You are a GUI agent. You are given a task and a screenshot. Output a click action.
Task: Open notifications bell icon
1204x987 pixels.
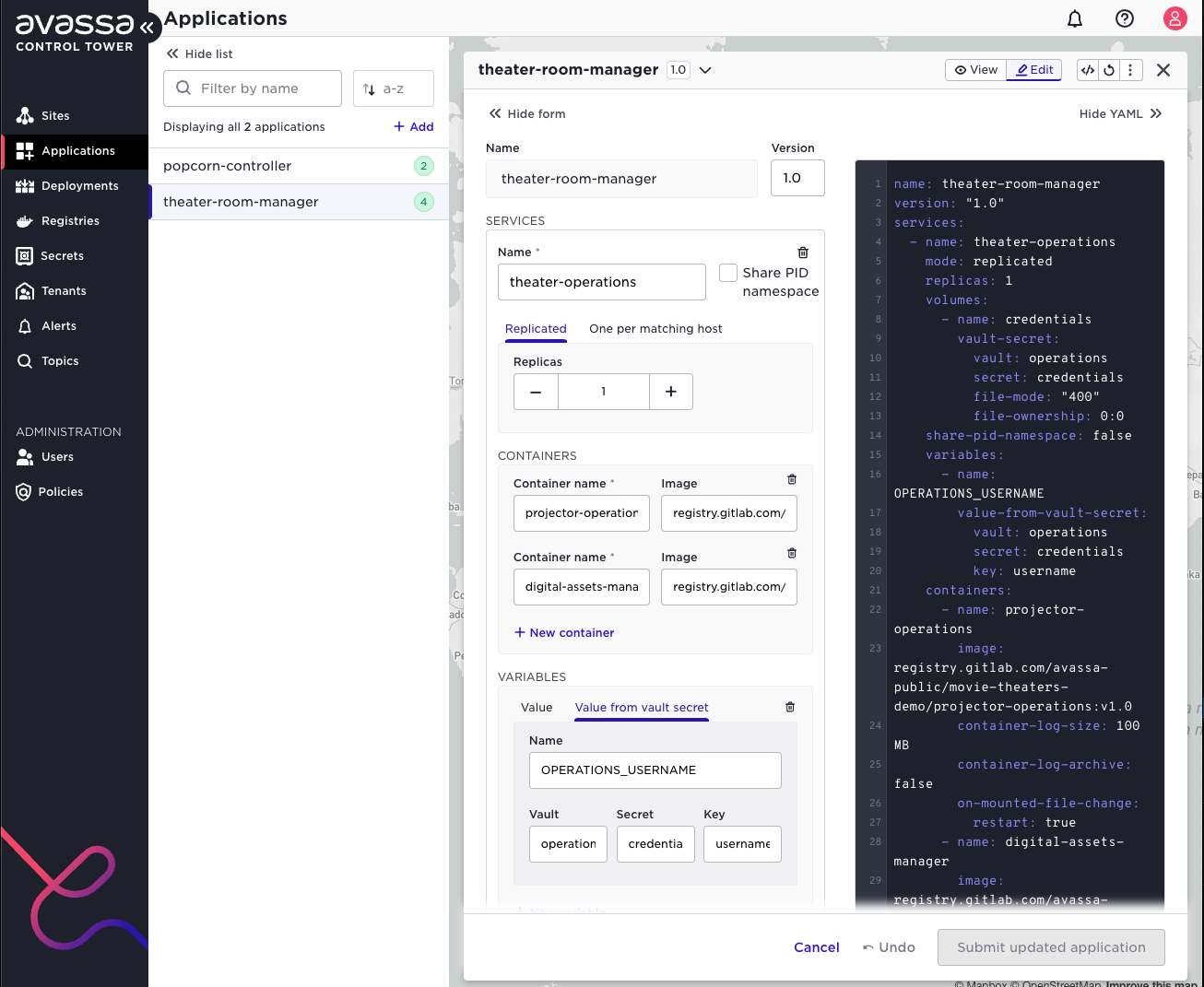pos(1075,18)
